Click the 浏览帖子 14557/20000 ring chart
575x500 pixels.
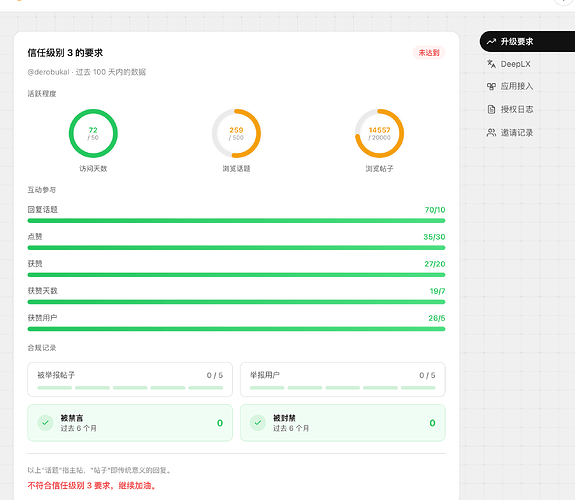pyautogui.click(x=379, y=134)
